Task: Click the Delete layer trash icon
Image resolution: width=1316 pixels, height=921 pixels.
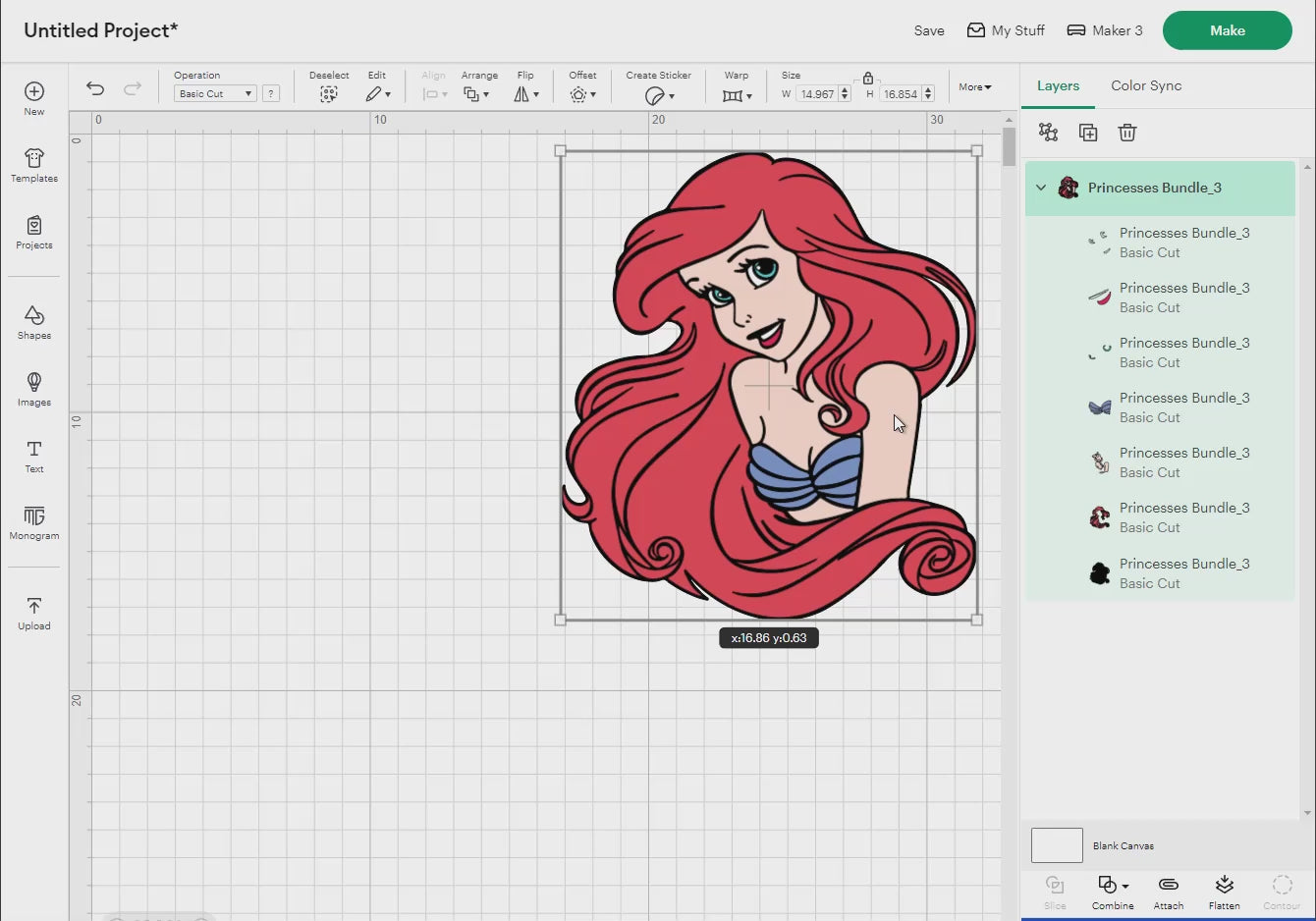Action: coord(1127,133)
